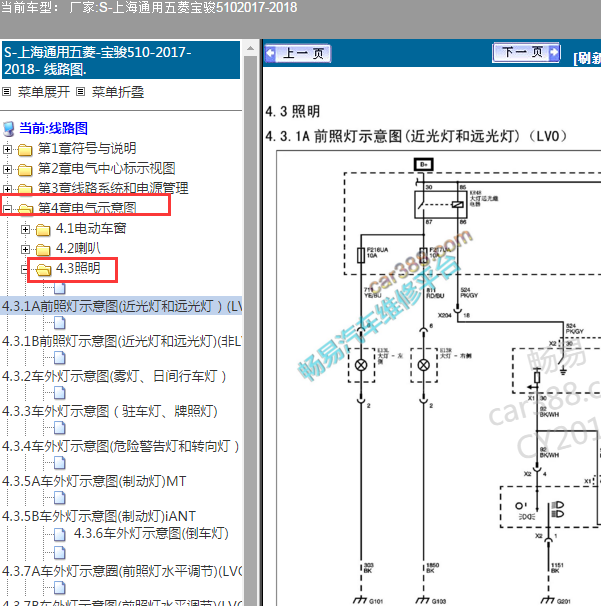Select the 4.3照明 folder label
Screen dimensions: 601x606
78,268
